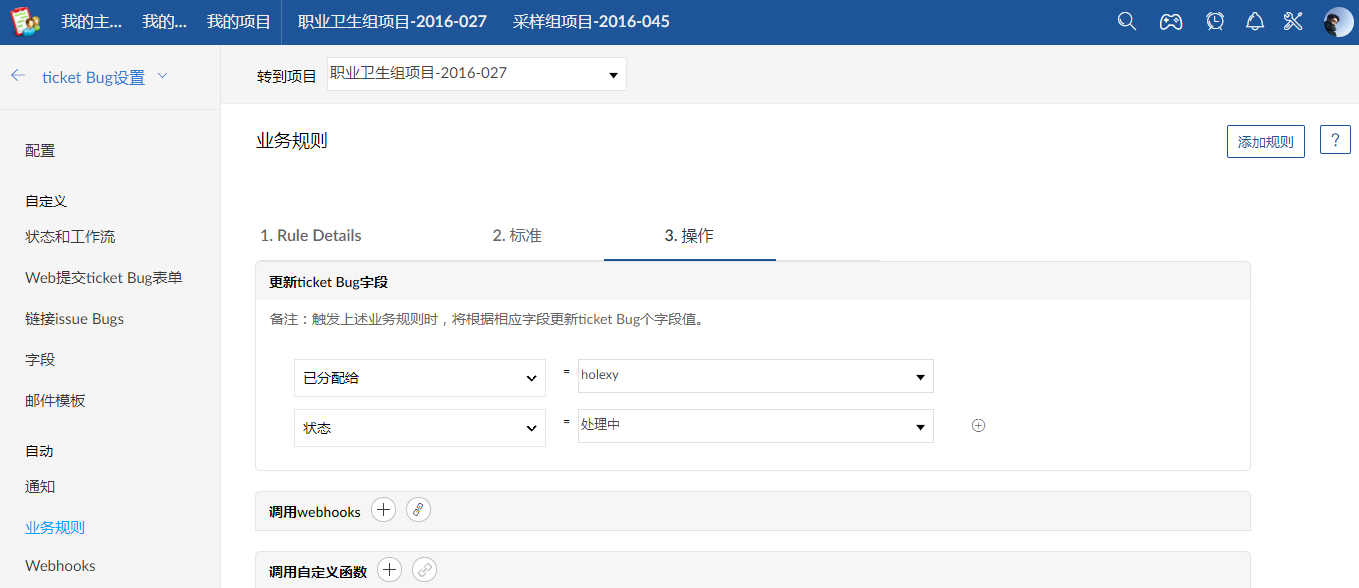
Task: Click link icon next to 调用webhooks
Action: [418, 510]
